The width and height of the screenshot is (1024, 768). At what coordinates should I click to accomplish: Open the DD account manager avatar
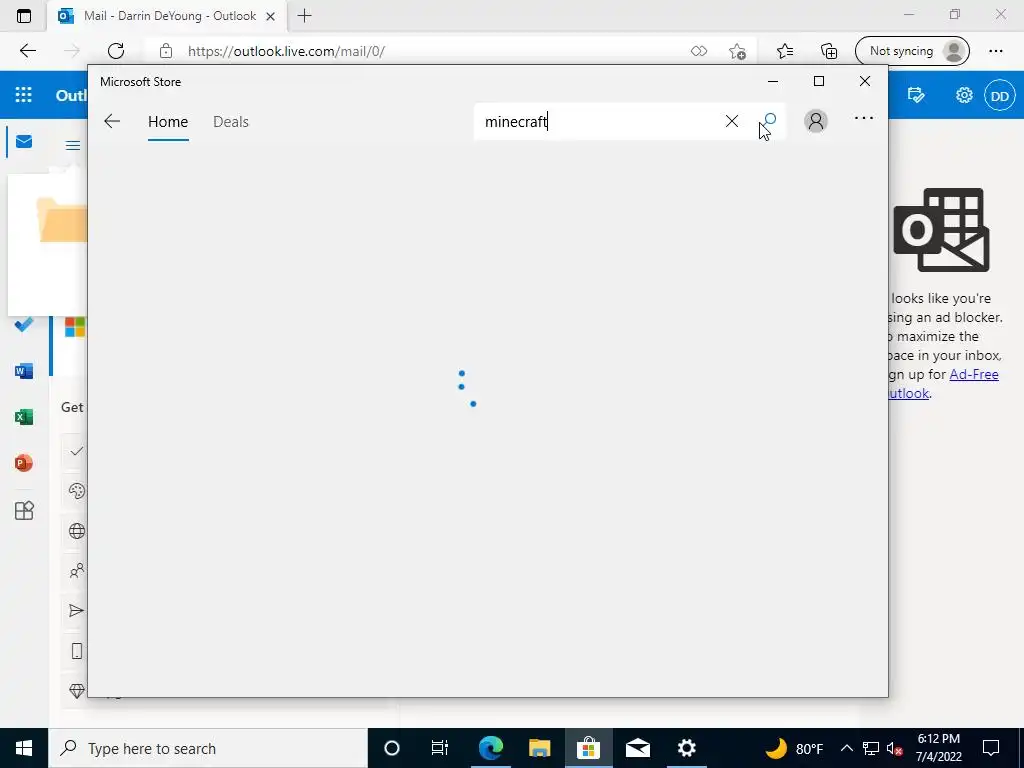point(999,96)
